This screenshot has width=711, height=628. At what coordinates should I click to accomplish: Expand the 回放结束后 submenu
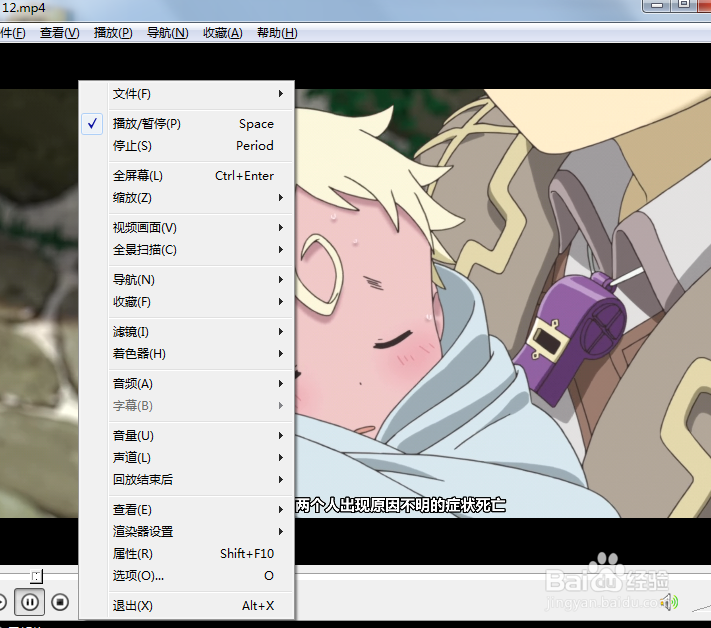click(186, 480)
